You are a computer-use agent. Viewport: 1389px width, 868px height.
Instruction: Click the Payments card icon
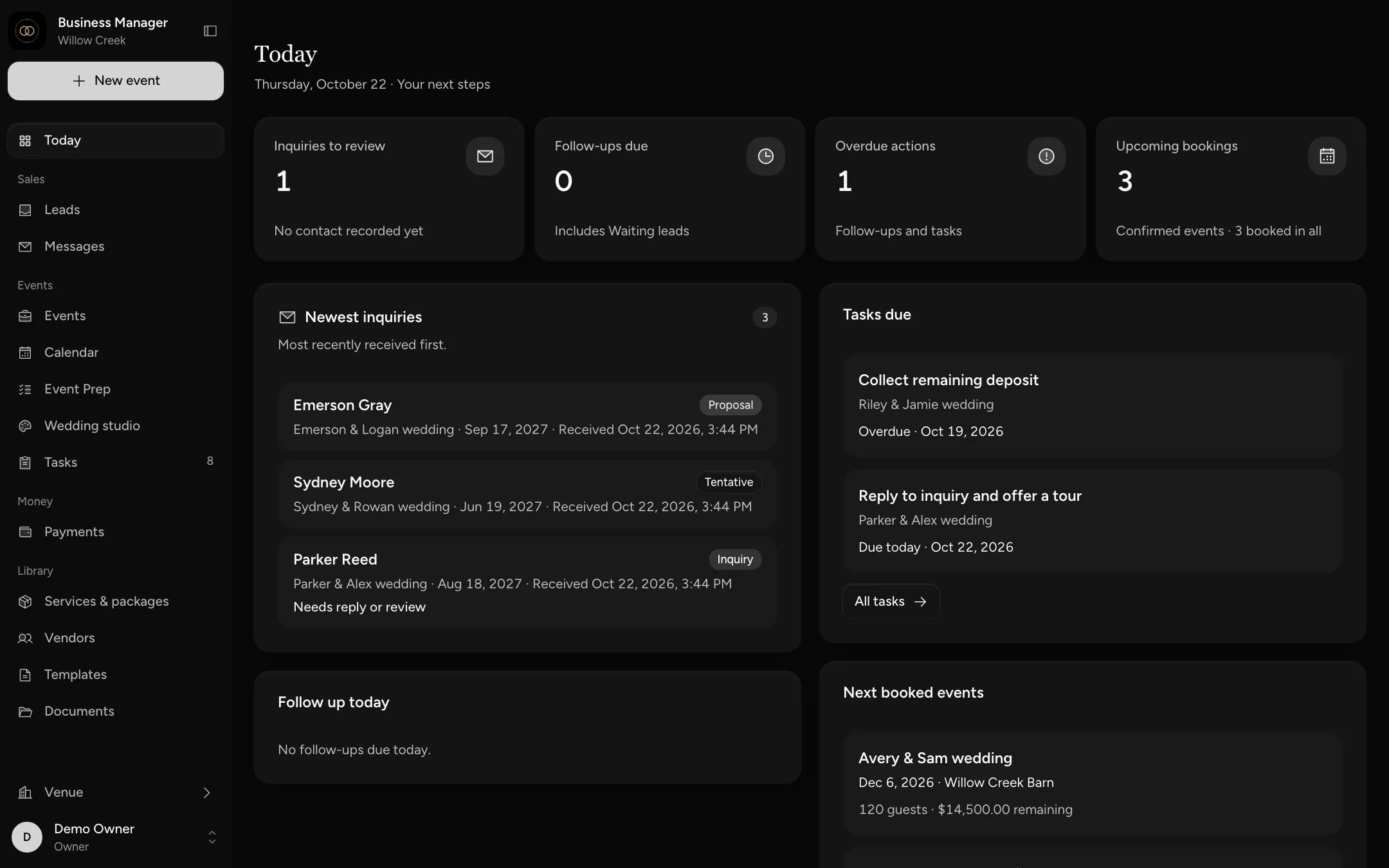pyautogui.click(x=25, y=532)
